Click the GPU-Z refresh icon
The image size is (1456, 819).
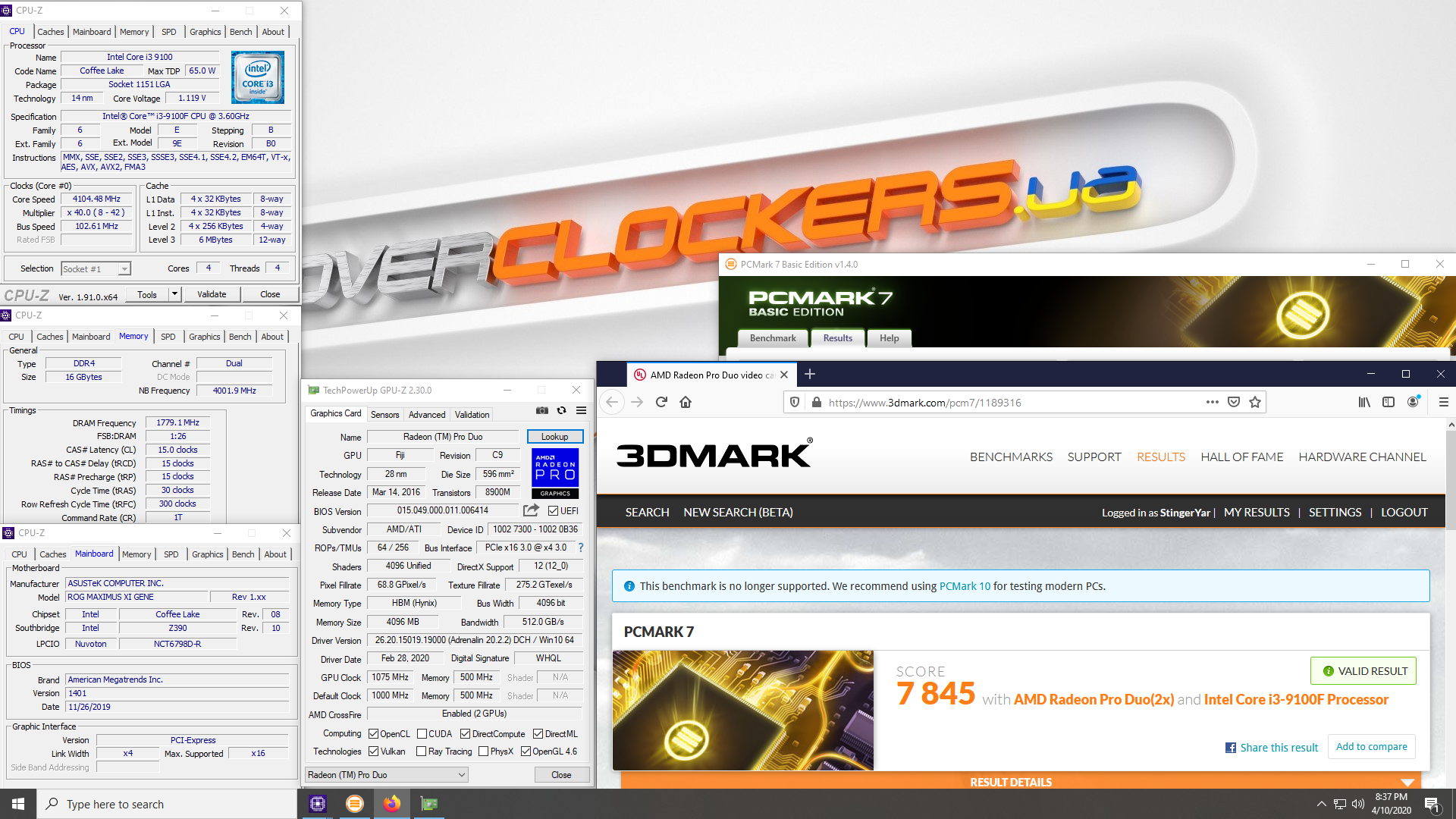(562, 410)
